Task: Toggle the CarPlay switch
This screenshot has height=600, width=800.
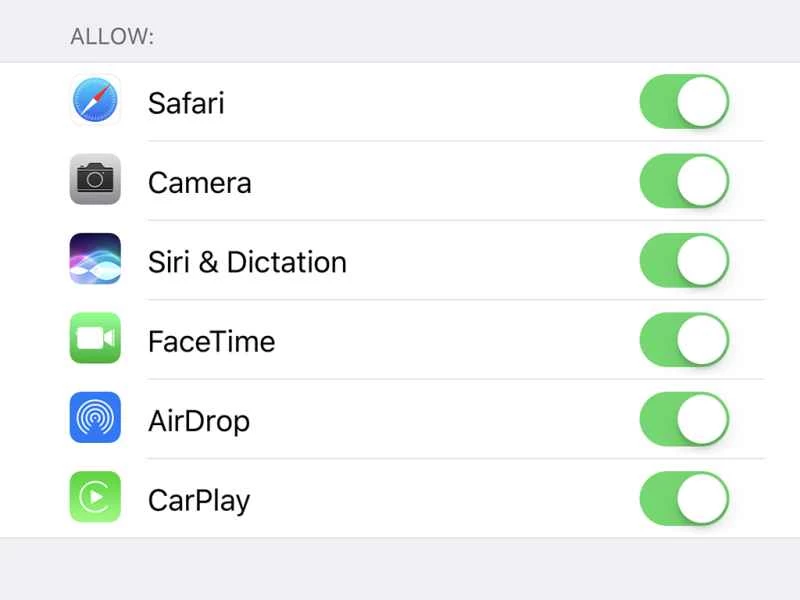Action: click(x=683, y=500)
